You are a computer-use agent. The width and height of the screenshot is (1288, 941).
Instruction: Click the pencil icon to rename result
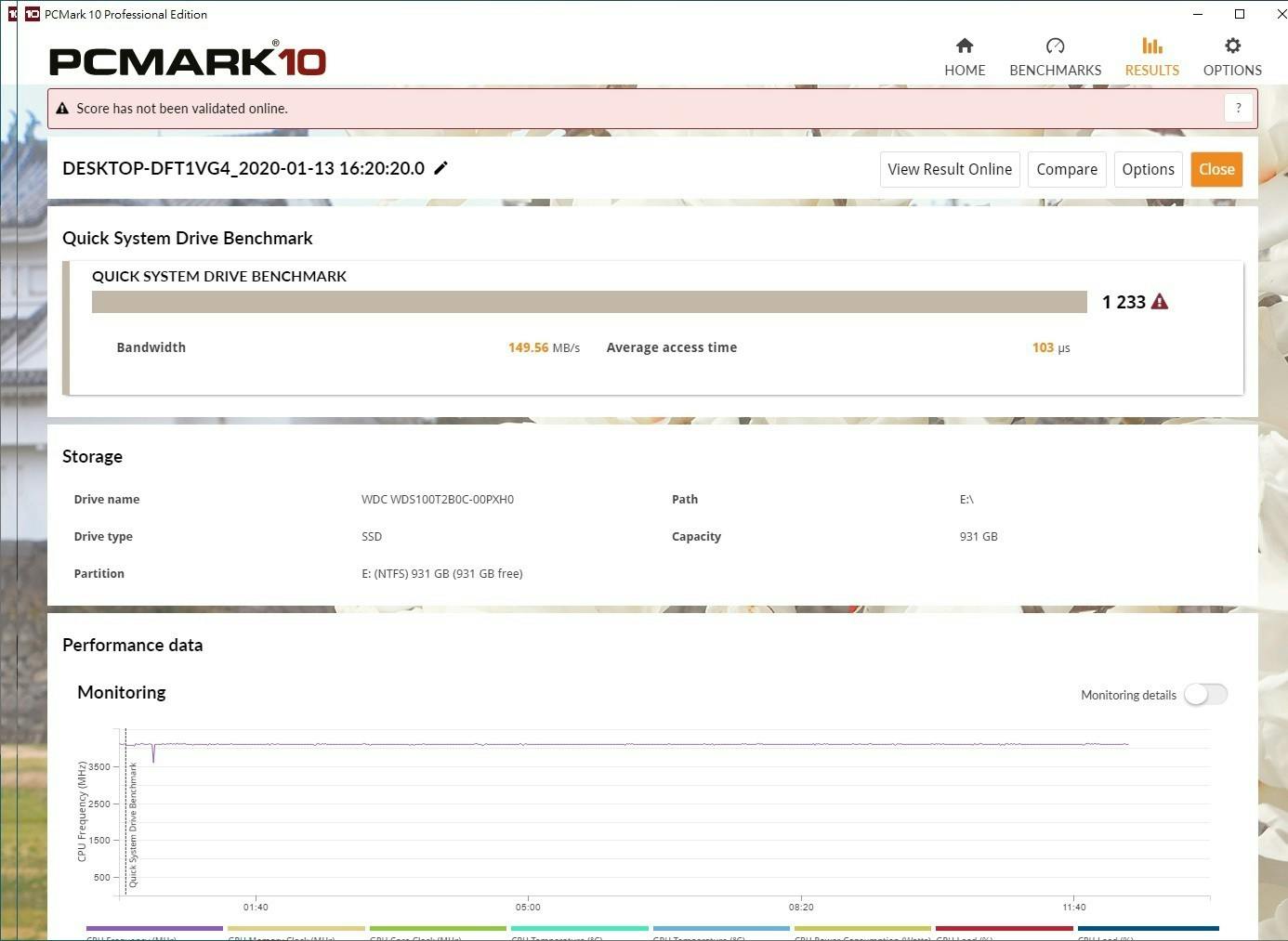(x=441, y=168)
